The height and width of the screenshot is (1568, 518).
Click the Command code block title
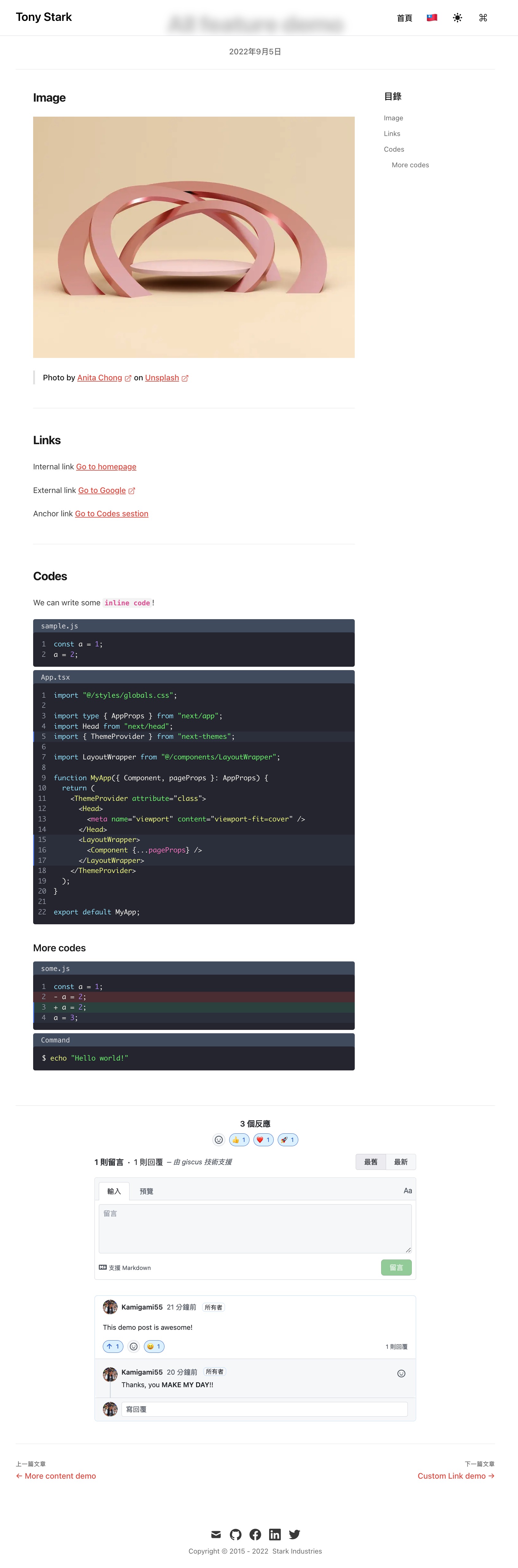[x=56, y=1040]
